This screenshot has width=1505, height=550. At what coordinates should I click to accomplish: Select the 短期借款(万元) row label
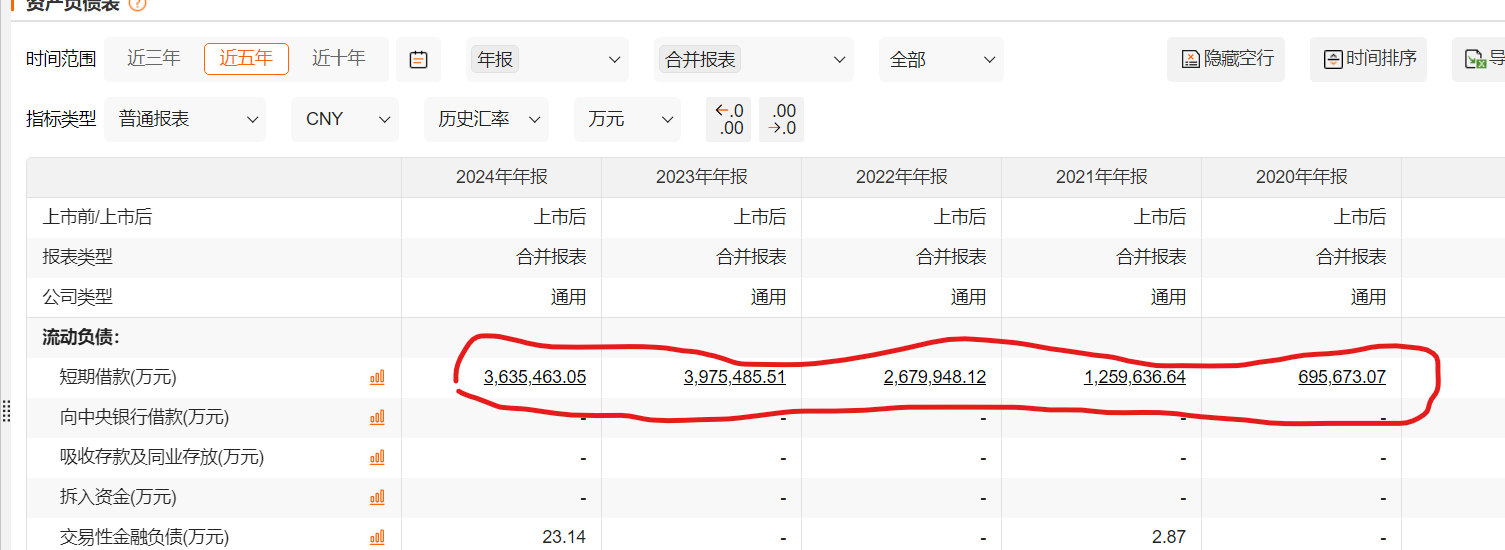(x=118, y=378)
